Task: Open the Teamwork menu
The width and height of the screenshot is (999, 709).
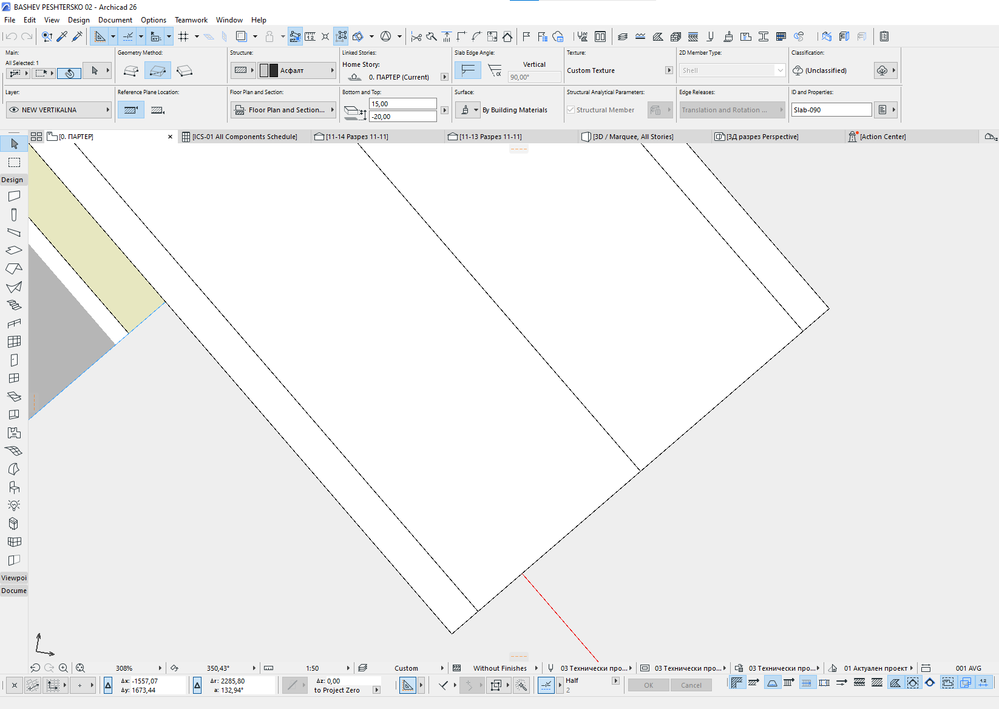Action: pyautogui.click(x=191, y=20)
